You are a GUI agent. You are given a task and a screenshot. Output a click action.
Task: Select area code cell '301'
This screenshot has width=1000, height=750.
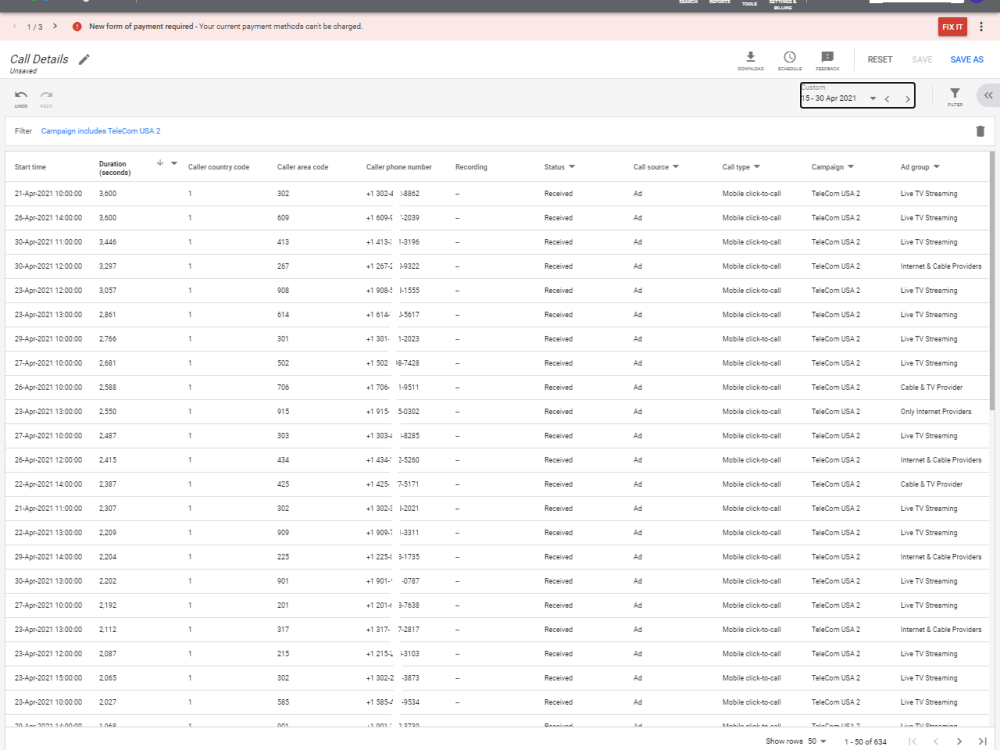283,339
